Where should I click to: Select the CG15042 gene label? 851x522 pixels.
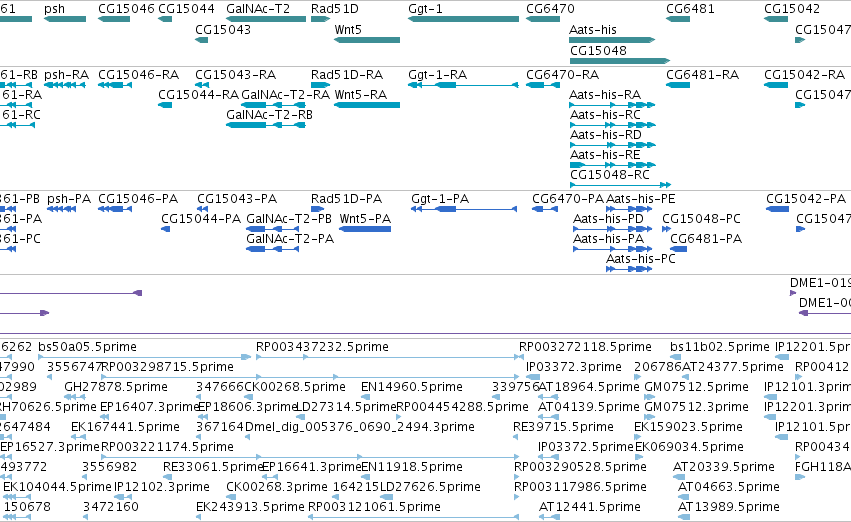coord(792,9)
